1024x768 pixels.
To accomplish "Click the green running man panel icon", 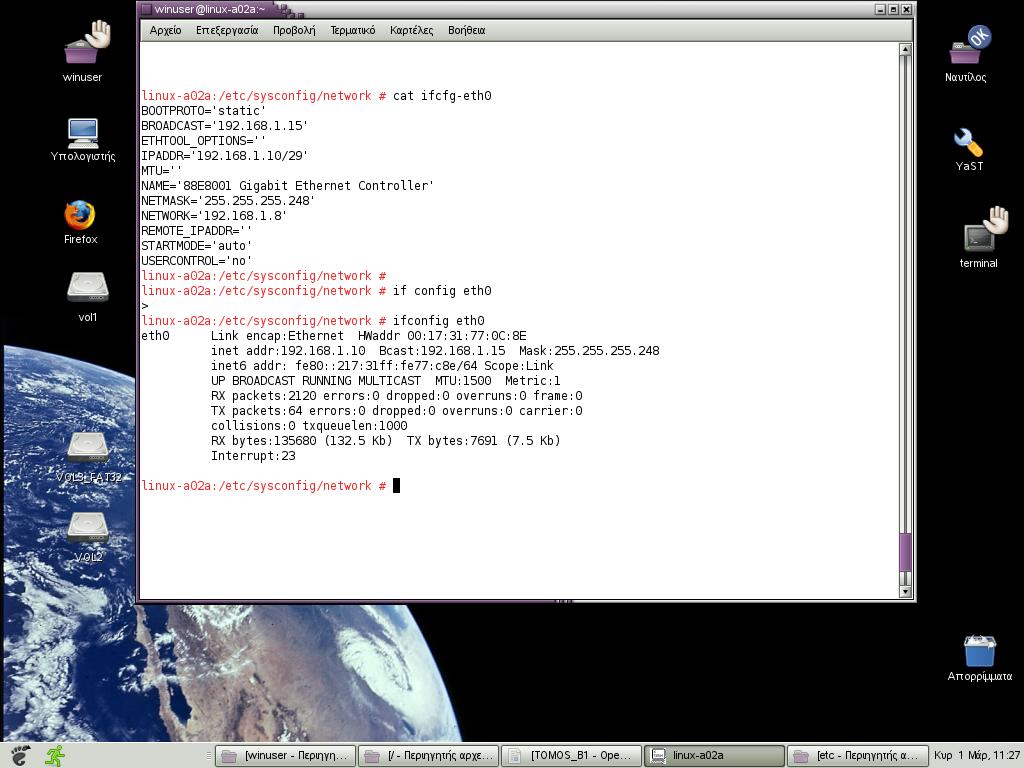I will tap(55, 756).
